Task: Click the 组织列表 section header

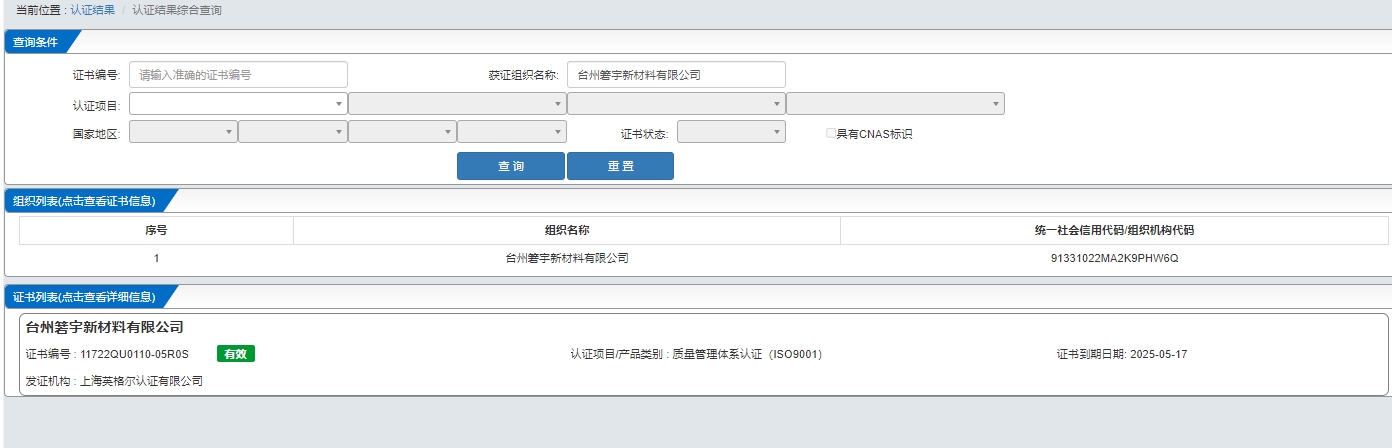Action: point(85,201)
